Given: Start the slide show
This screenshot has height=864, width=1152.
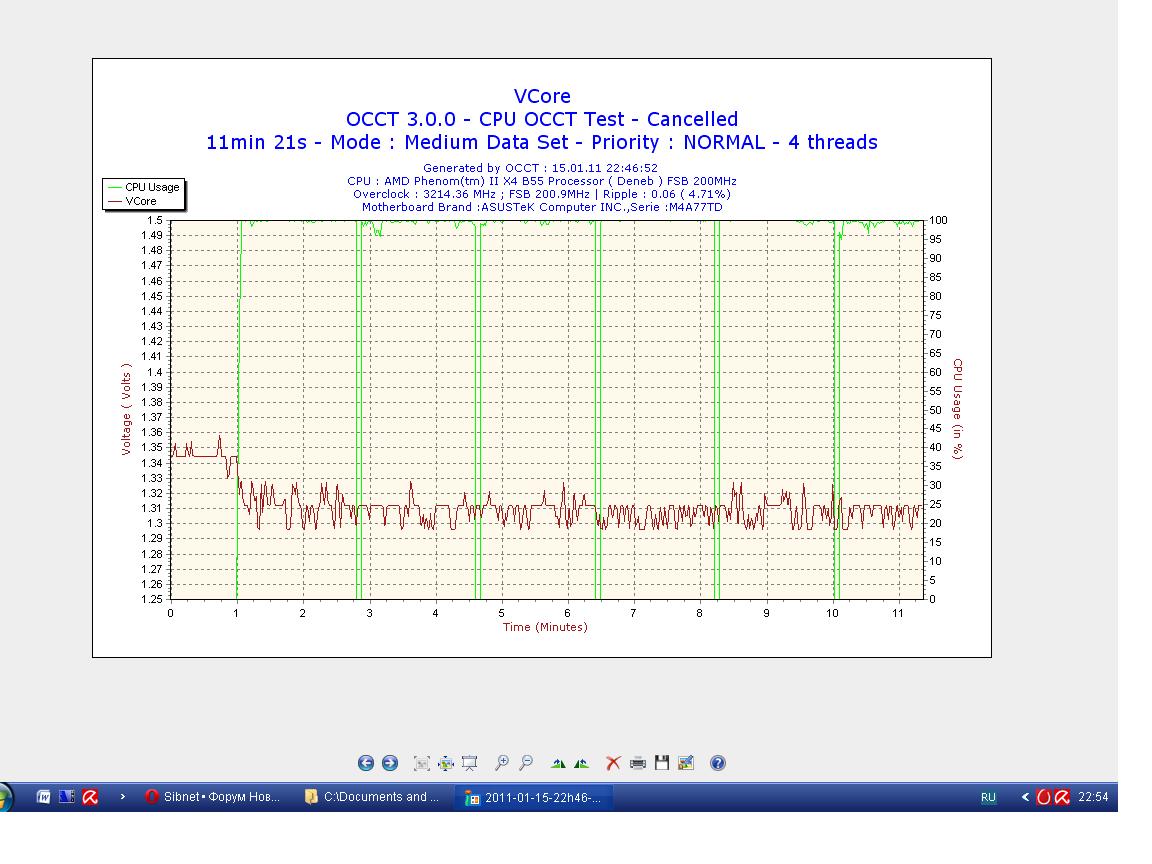Looking at the screenshot, I should pyautogui.click(x=469, y=763).
